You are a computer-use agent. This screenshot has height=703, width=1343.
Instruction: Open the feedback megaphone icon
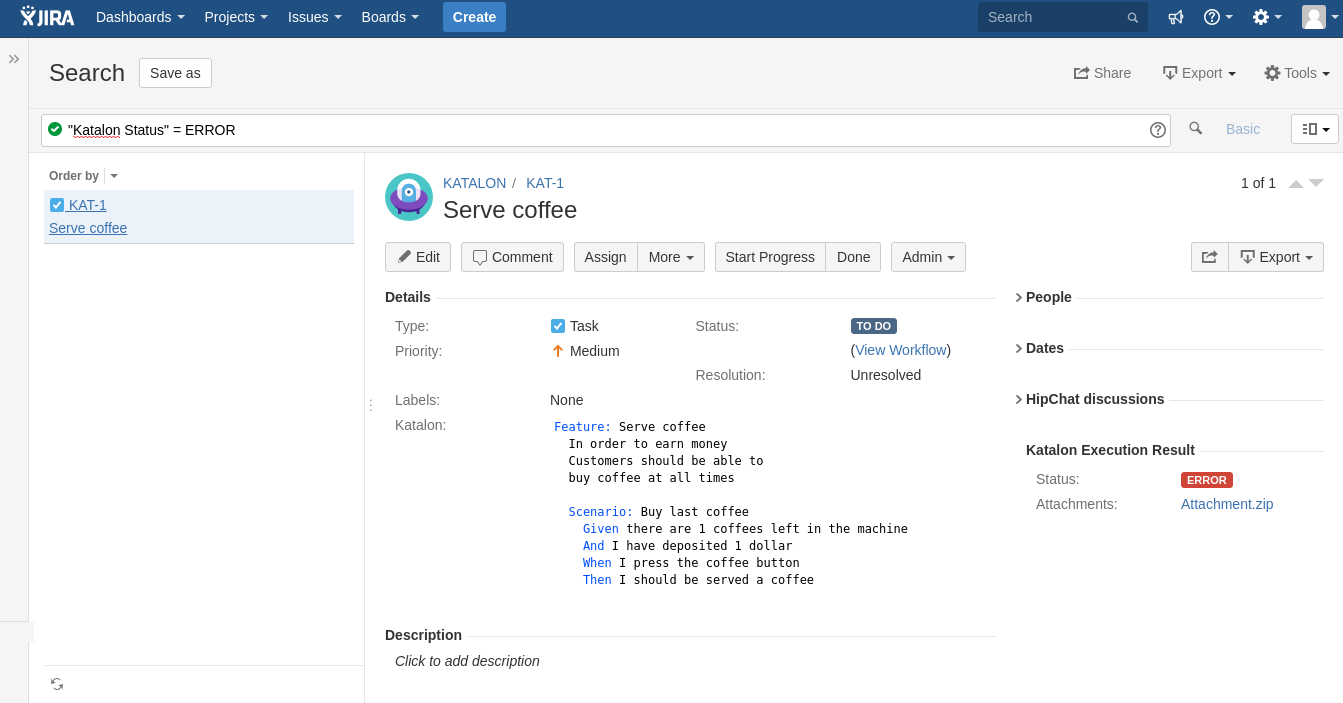point(1176,17)
